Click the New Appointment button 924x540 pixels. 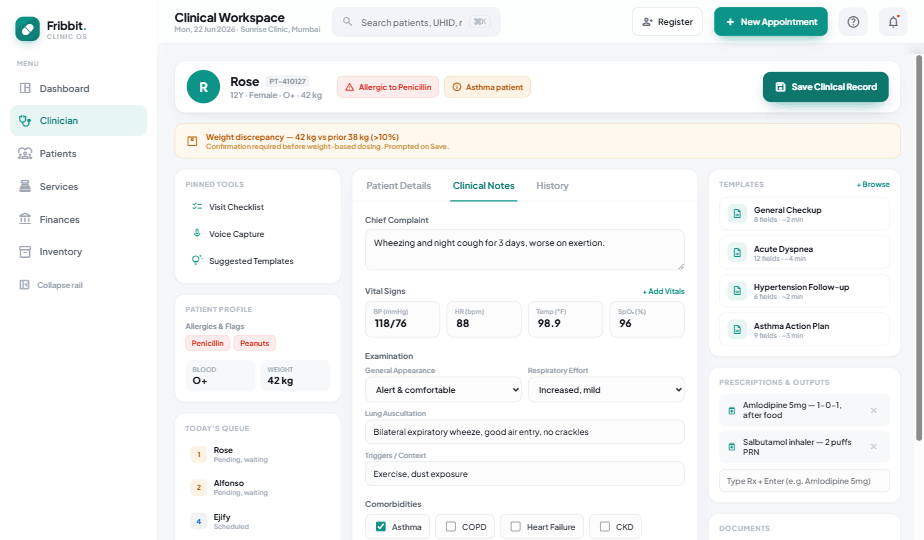coord(771,22)
